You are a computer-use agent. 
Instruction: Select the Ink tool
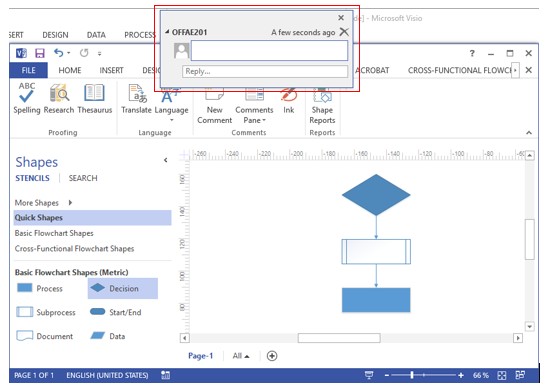[x=289, y=101]
